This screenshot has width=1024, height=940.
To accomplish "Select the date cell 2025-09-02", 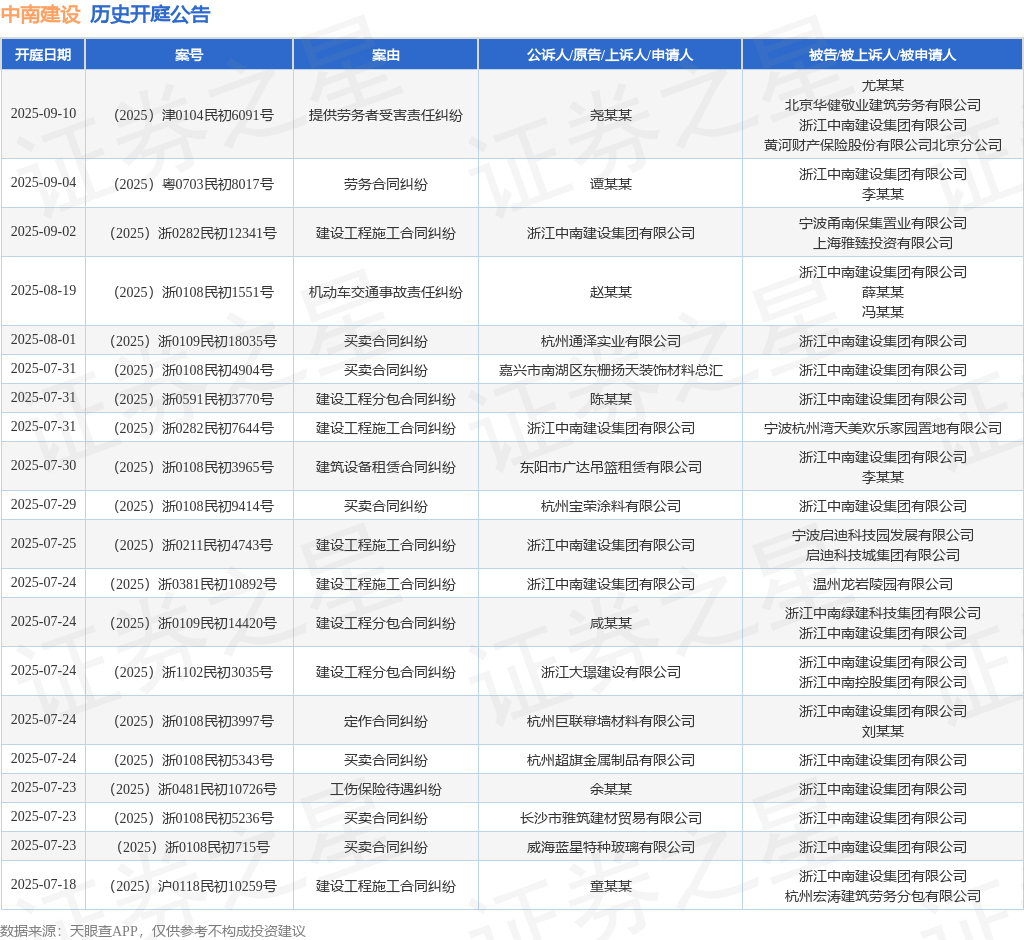I will (x=43, y=232).
